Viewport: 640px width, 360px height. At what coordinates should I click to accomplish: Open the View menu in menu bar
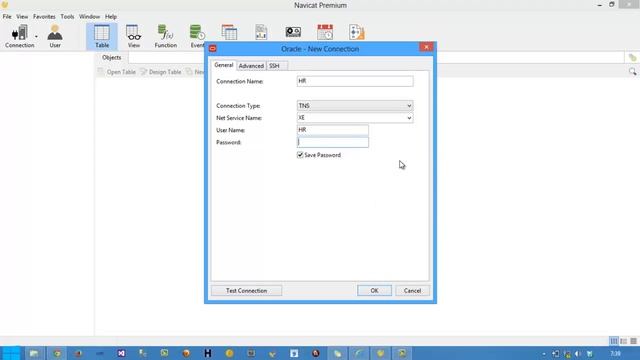click(x=22, y=17)
